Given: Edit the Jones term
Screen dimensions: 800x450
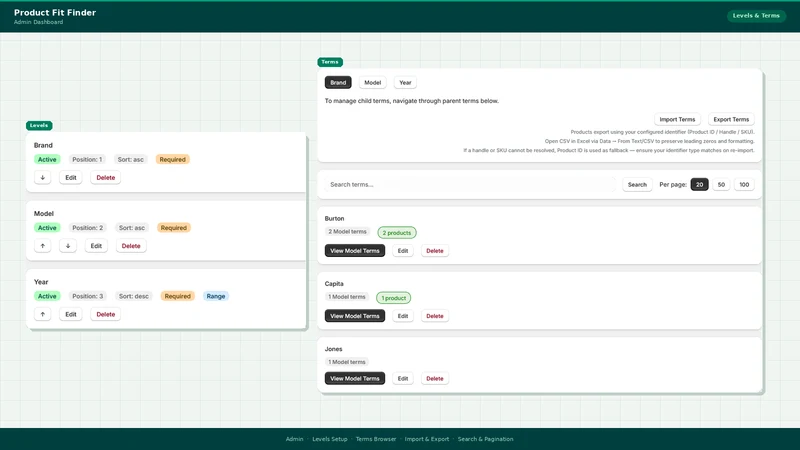Looking at the screenshot, I should point(403,379).
